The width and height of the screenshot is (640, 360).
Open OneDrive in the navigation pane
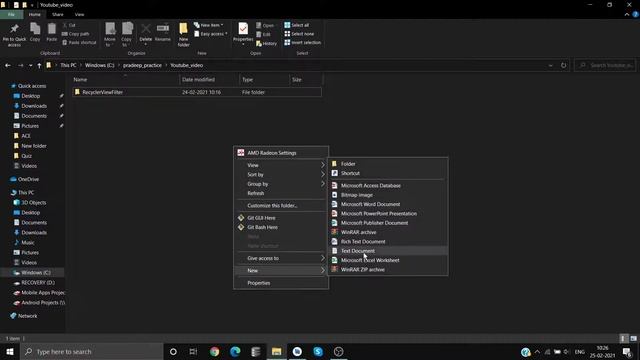(28, 179)
